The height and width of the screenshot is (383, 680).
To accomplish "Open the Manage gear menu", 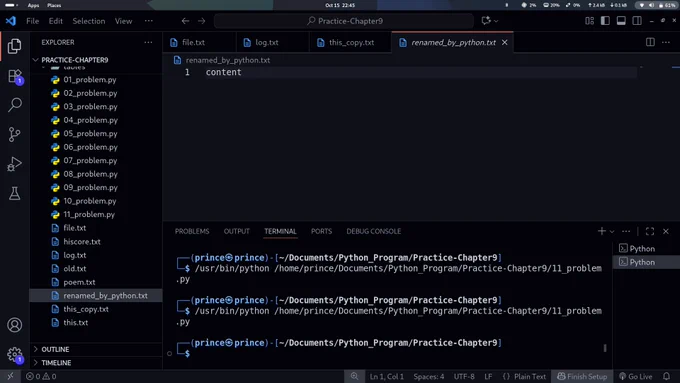I will 14,354.
